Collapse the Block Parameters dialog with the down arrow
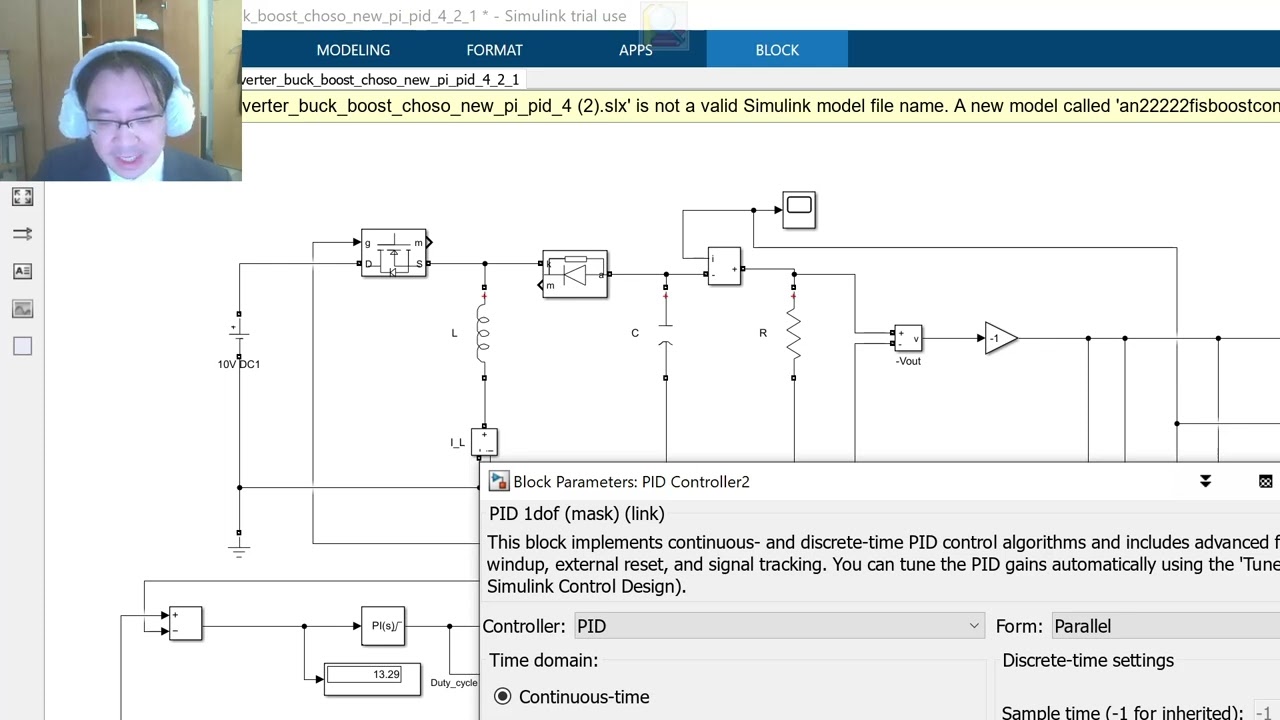Screen dimensions: 1280x720 pos(1205,482)
